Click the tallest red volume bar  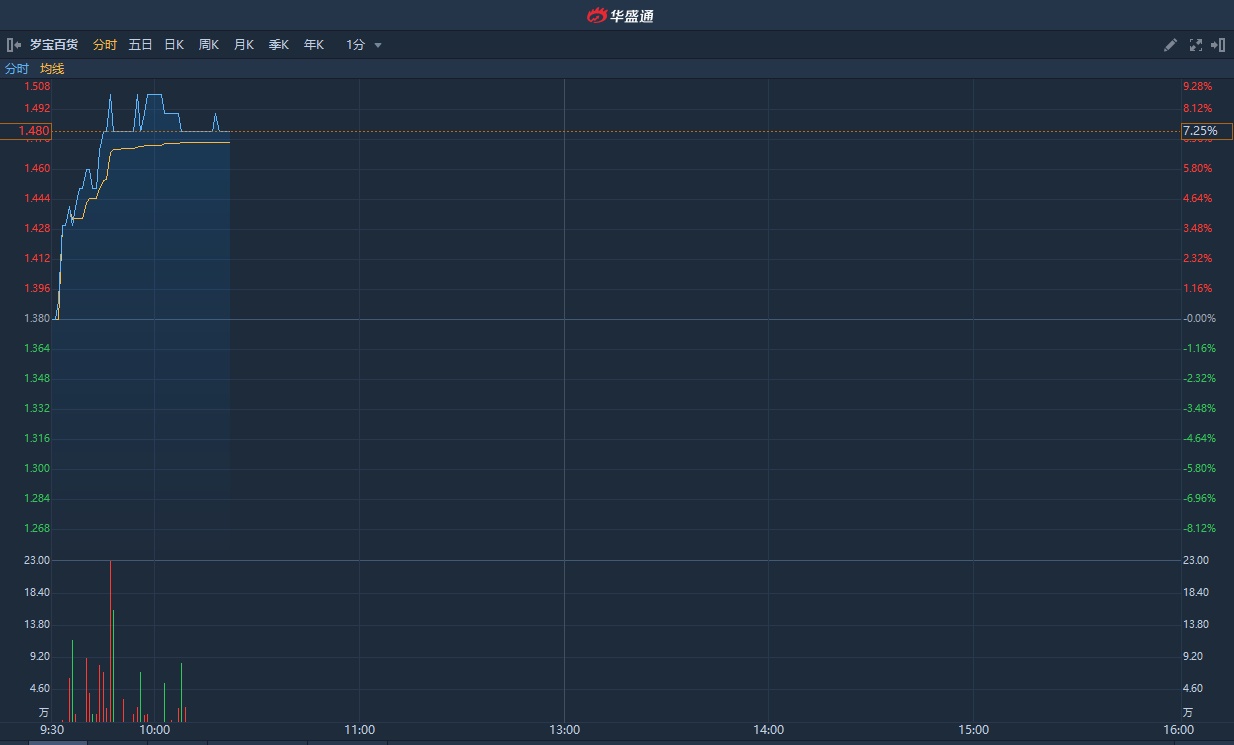(x=110, y=641)
